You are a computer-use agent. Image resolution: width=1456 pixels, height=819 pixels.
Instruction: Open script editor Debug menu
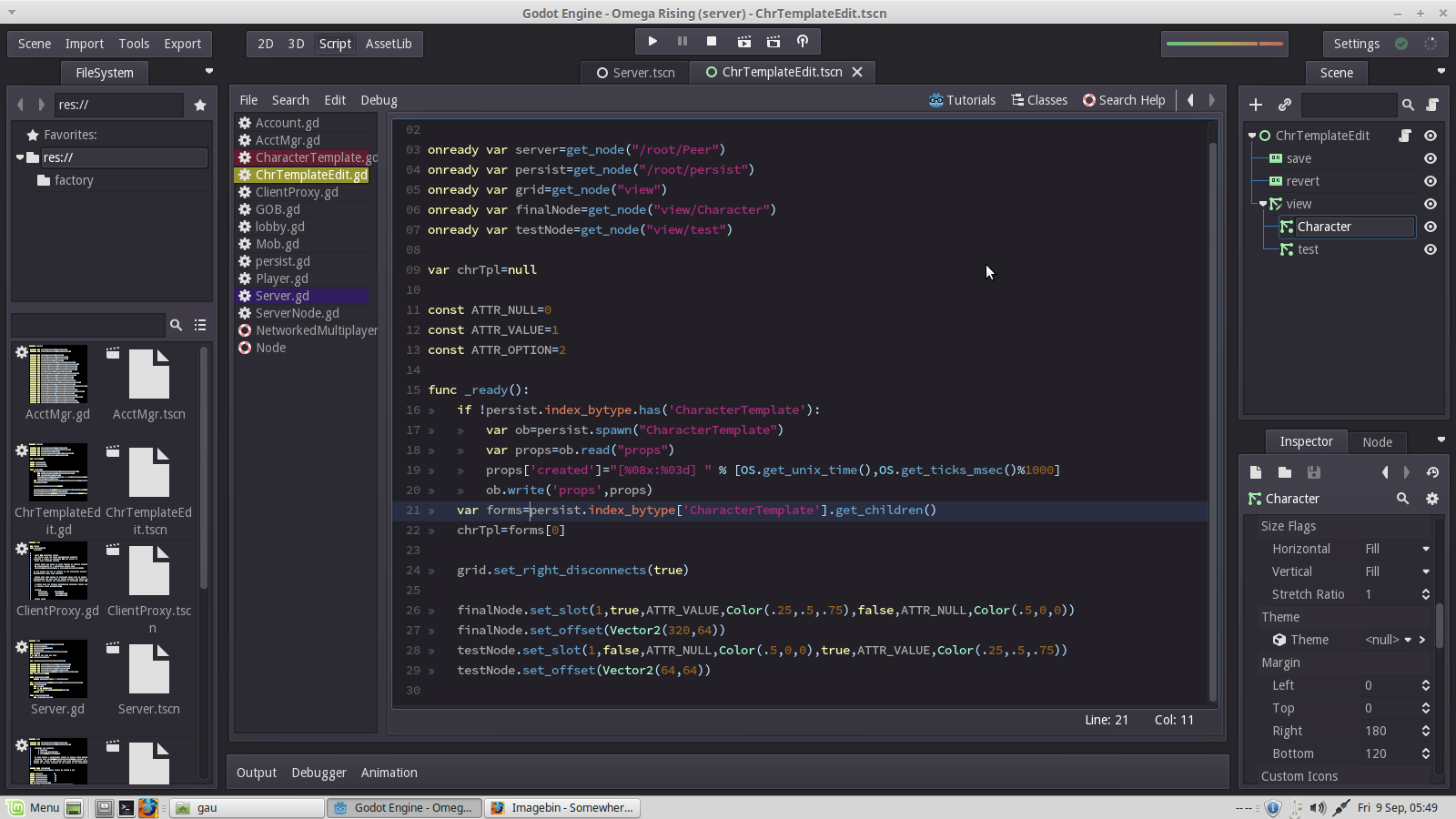point(379,100)
